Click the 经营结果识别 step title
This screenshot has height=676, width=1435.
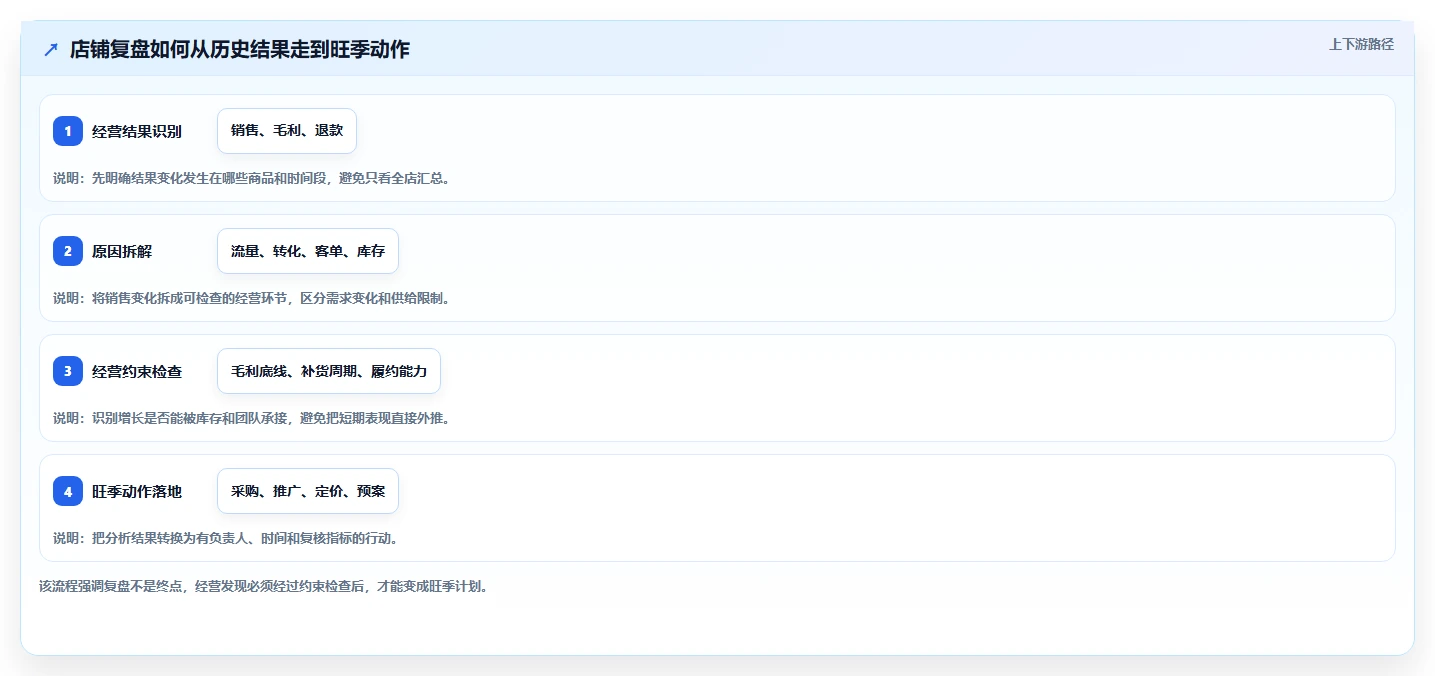coord(137,131)
